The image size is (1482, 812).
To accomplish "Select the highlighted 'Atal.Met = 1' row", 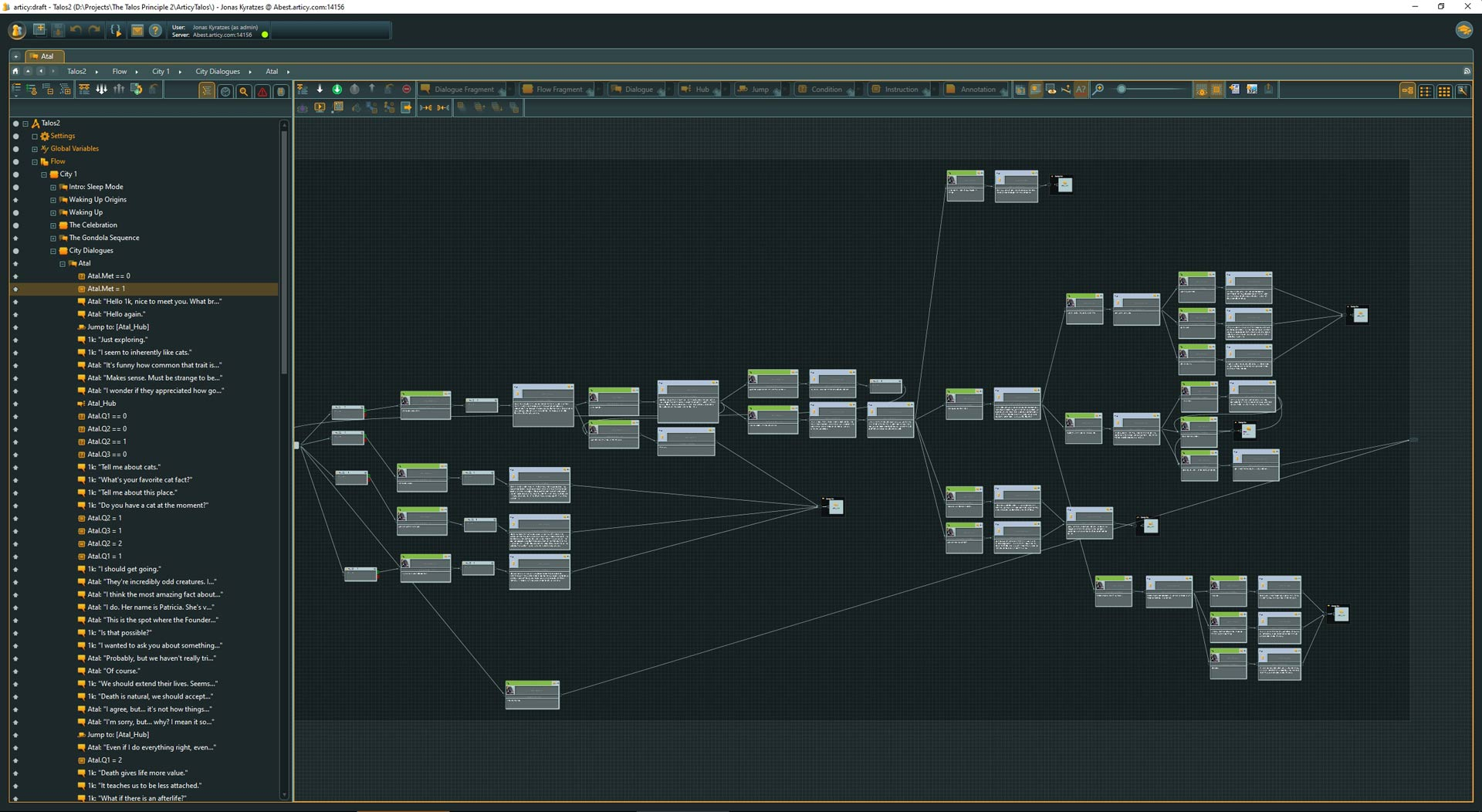I will pyautogui.click(x=144, y=289).
